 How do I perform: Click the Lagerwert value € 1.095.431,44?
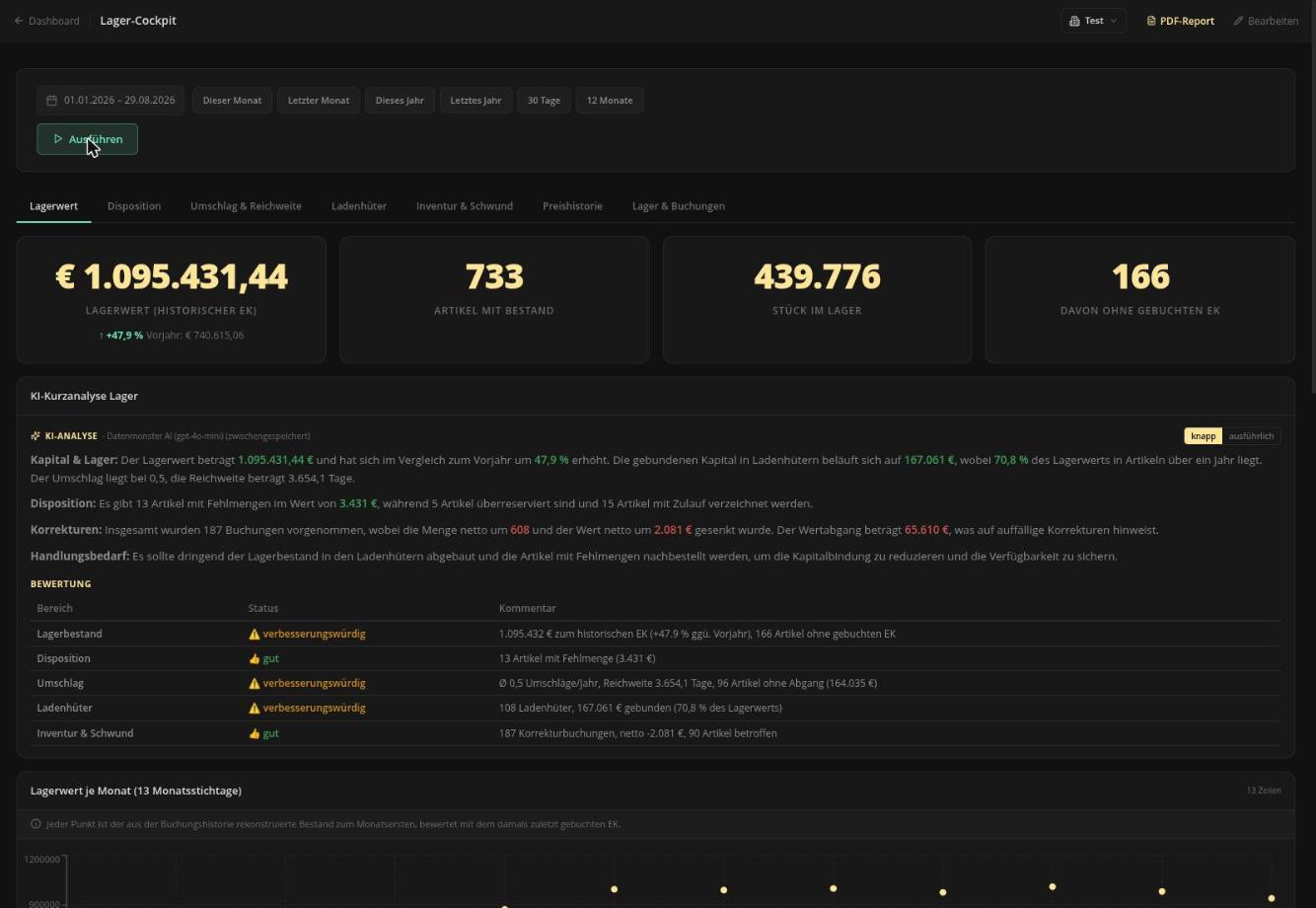coord(172,277)
